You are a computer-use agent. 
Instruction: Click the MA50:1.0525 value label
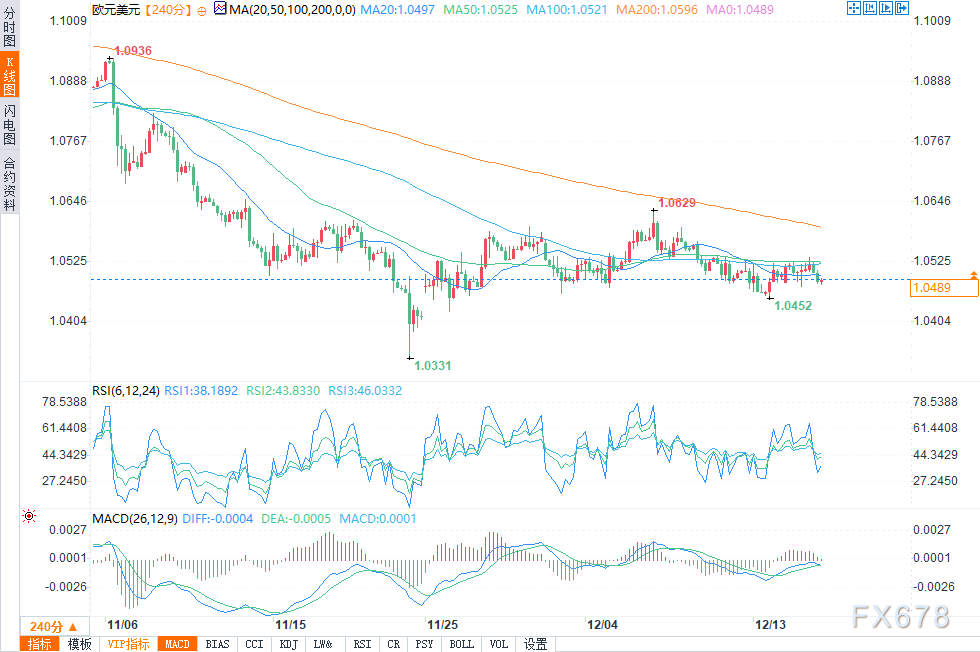point(481,10)
